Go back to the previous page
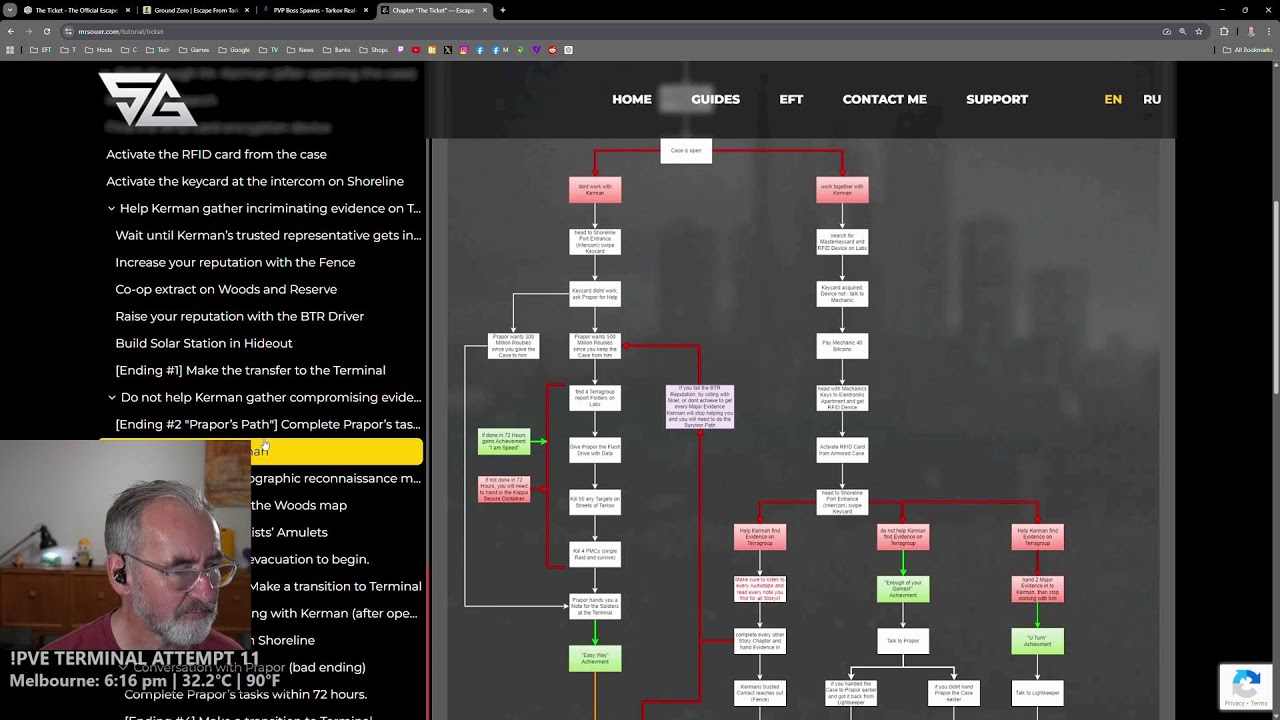The image size is (1280, 720). pos(11,31)
